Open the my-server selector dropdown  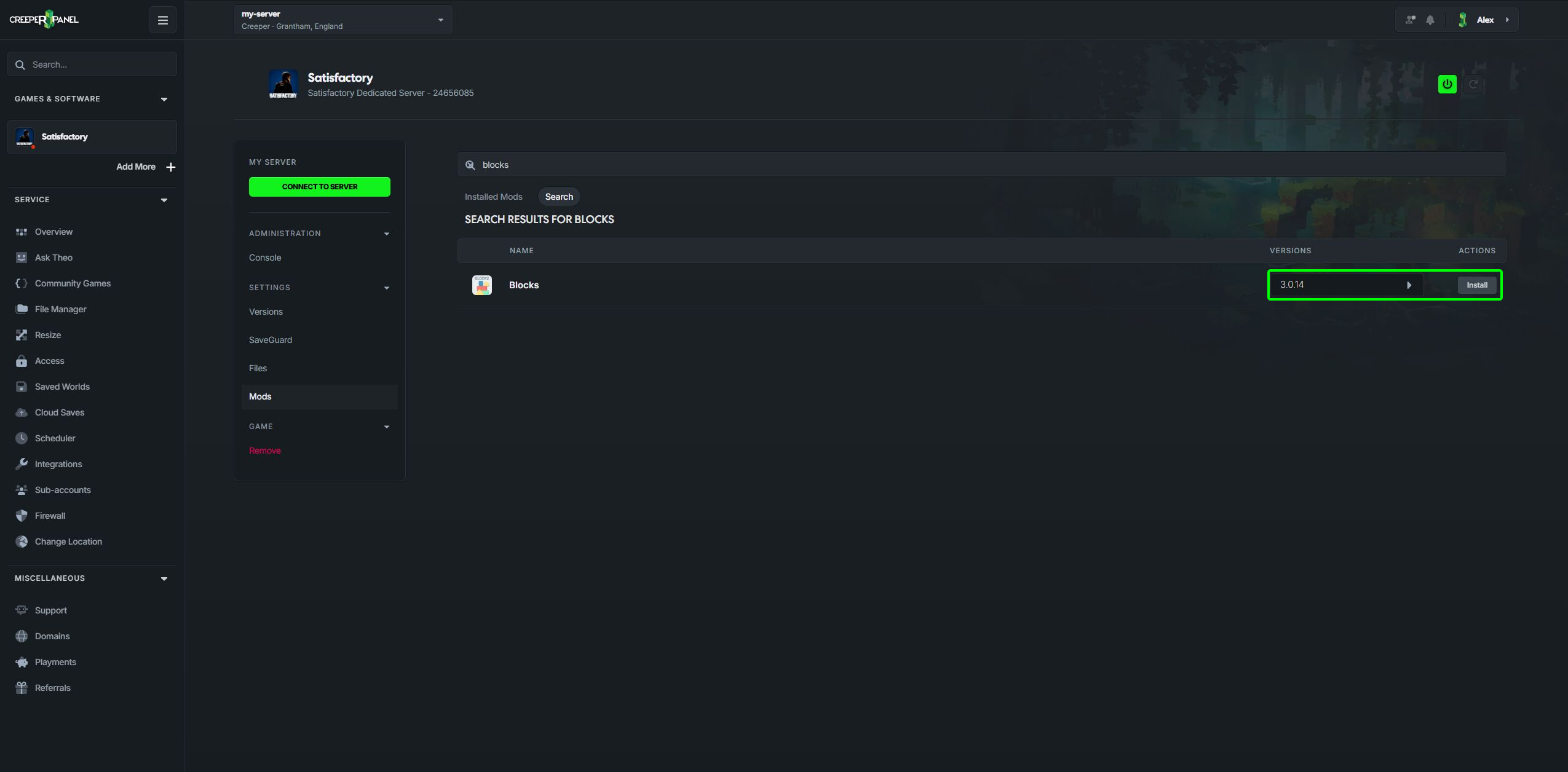[x=343, y=20]
